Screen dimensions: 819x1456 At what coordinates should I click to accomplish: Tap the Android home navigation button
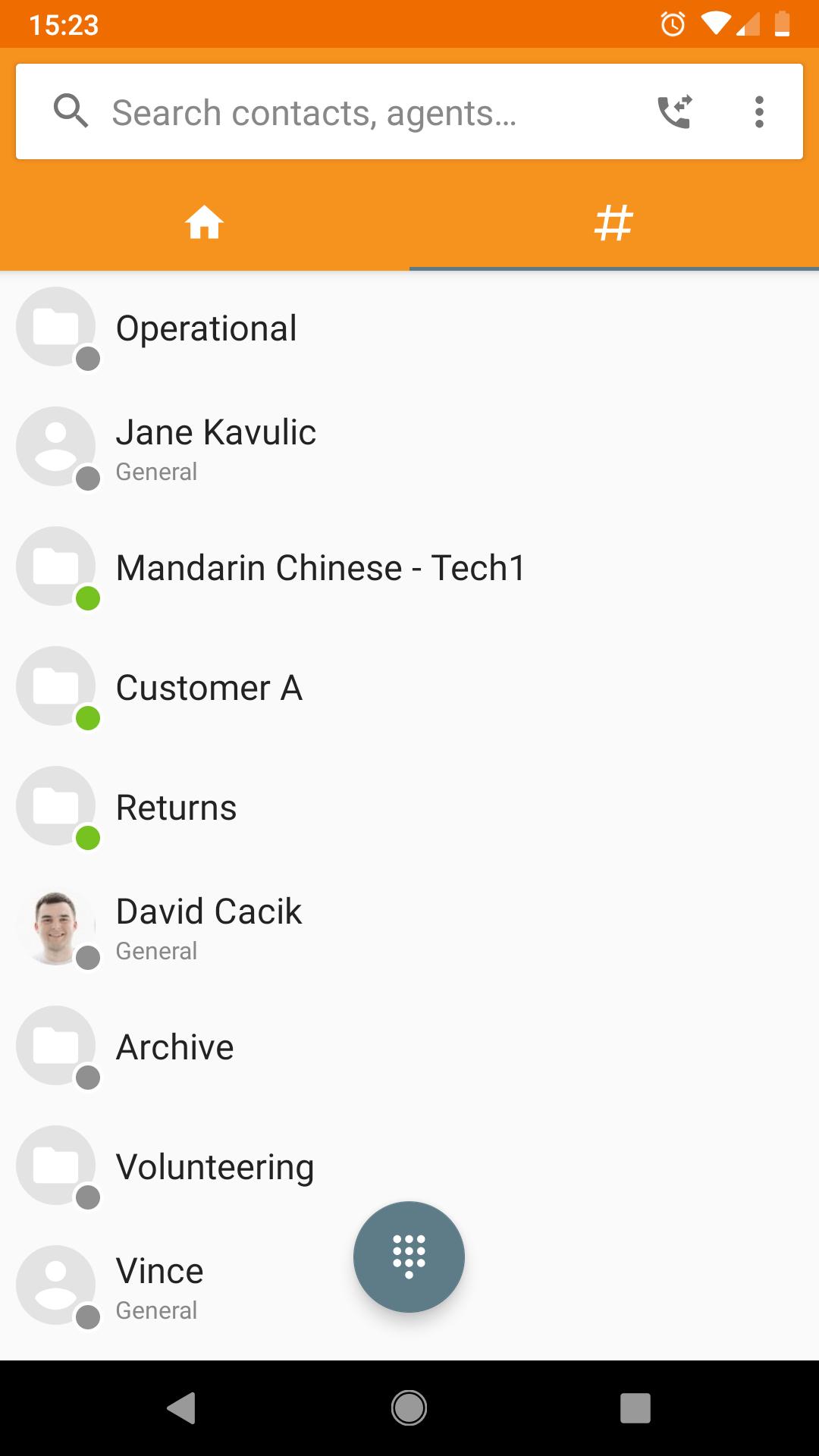[x=409, y=1408]
